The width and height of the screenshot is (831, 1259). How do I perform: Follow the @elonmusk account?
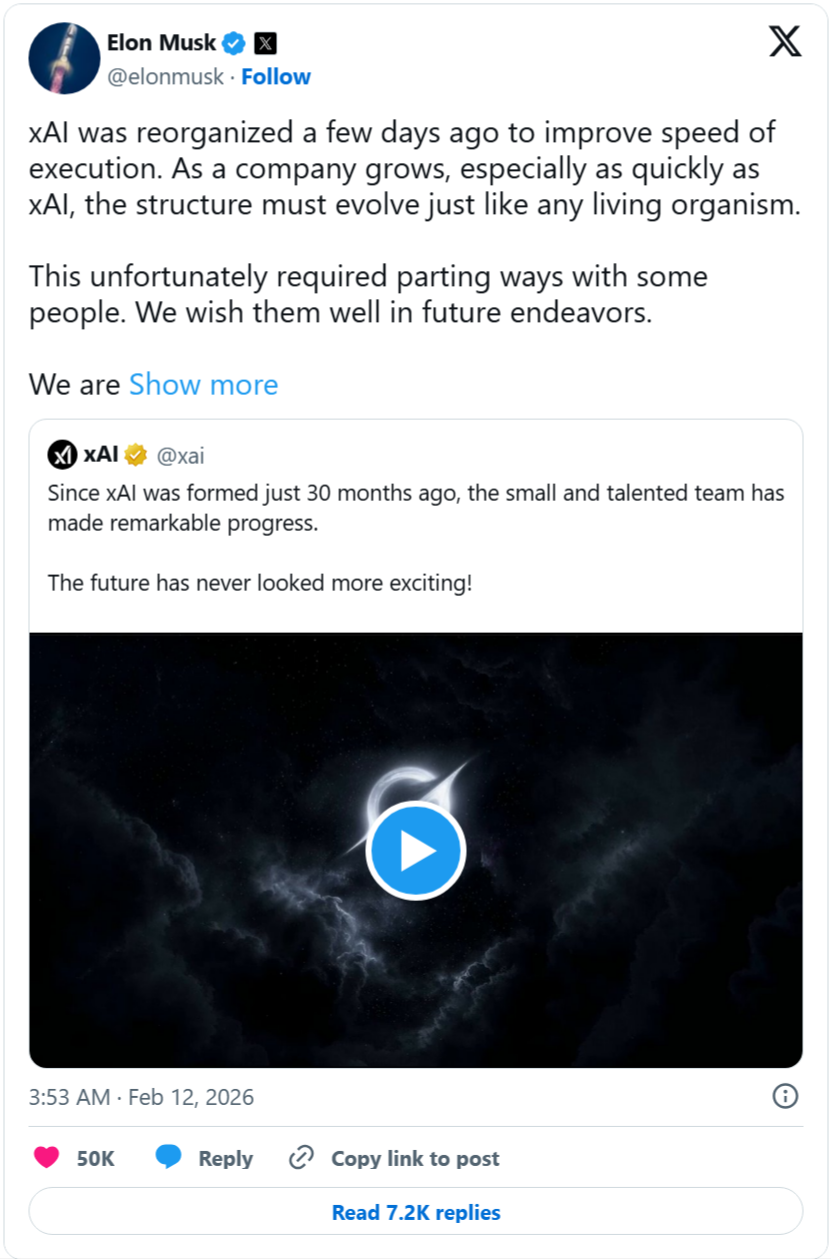[x=276, y=77]
